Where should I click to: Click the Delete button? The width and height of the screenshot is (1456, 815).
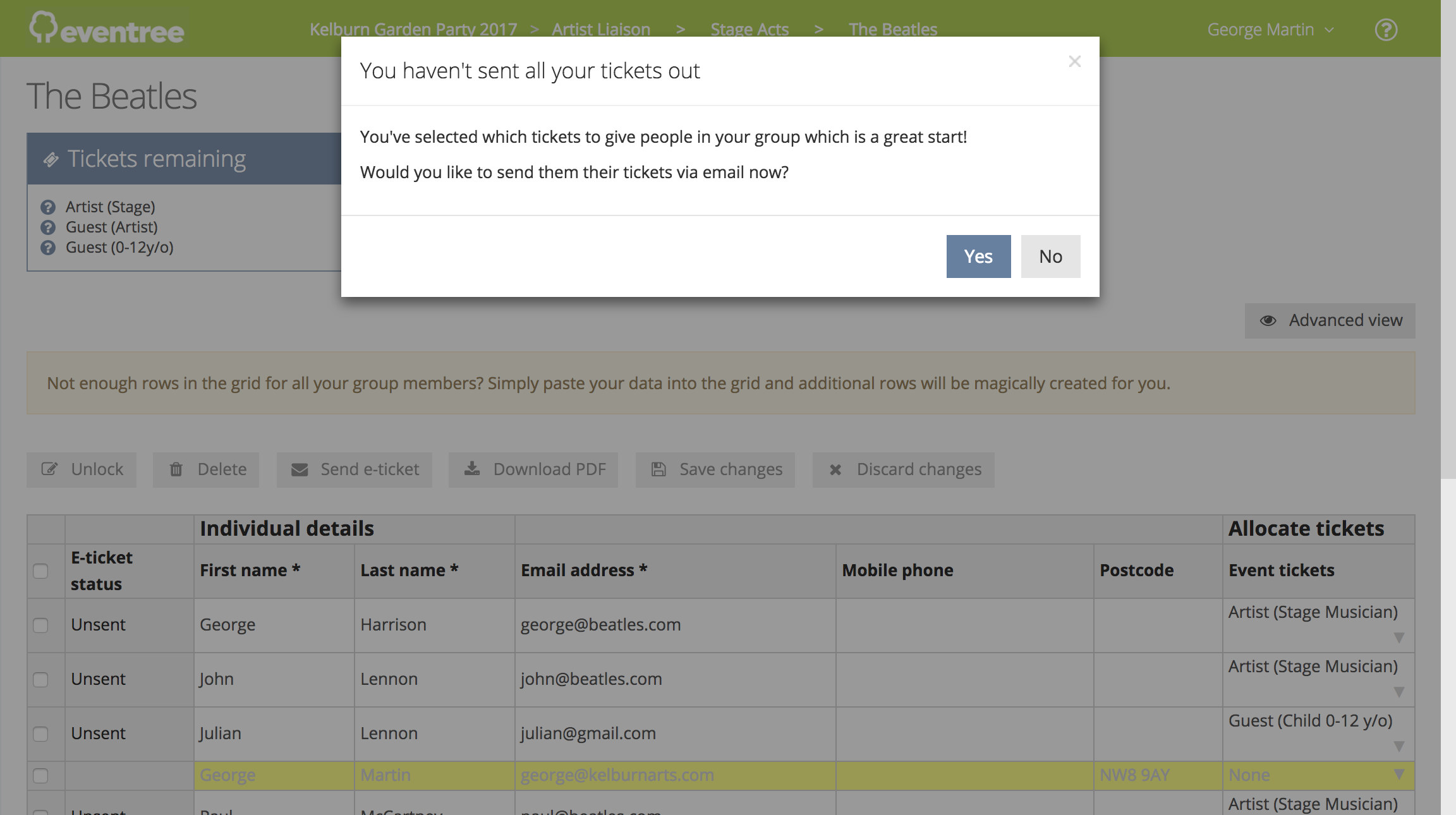pyautogui.click(x=206, y=469)
